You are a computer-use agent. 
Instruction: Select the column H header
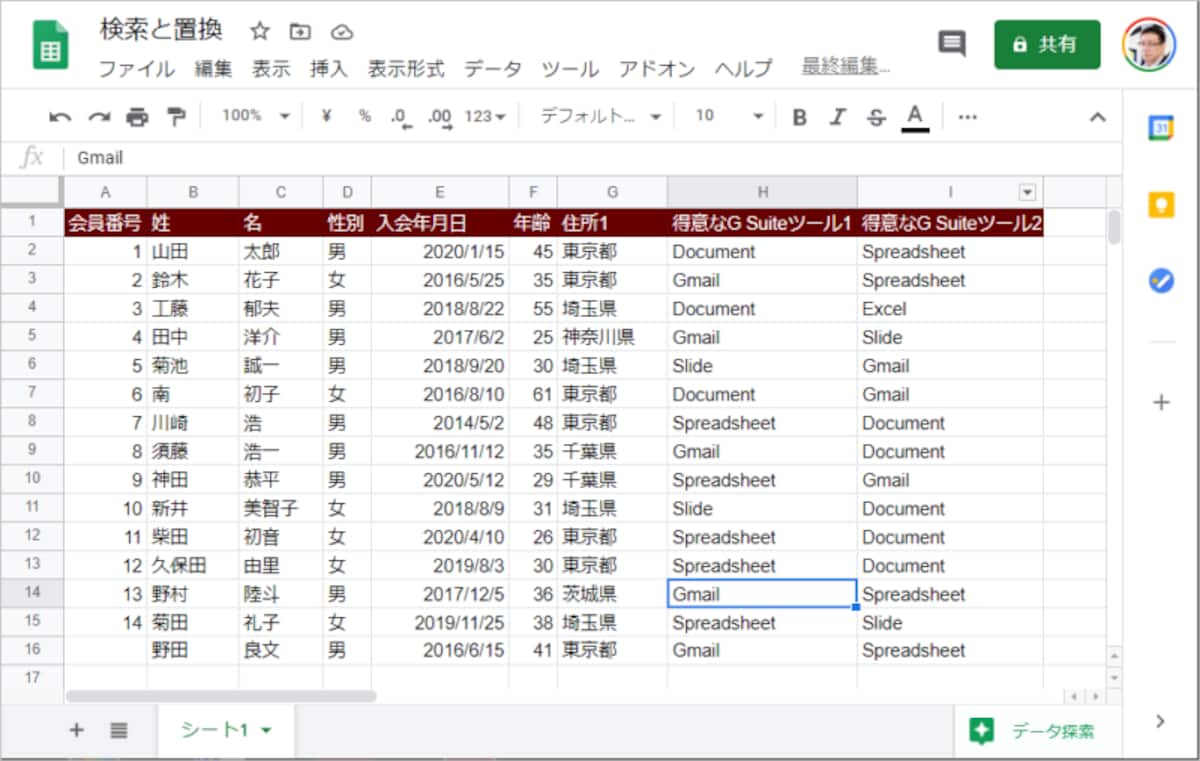[x=762, y=192]
